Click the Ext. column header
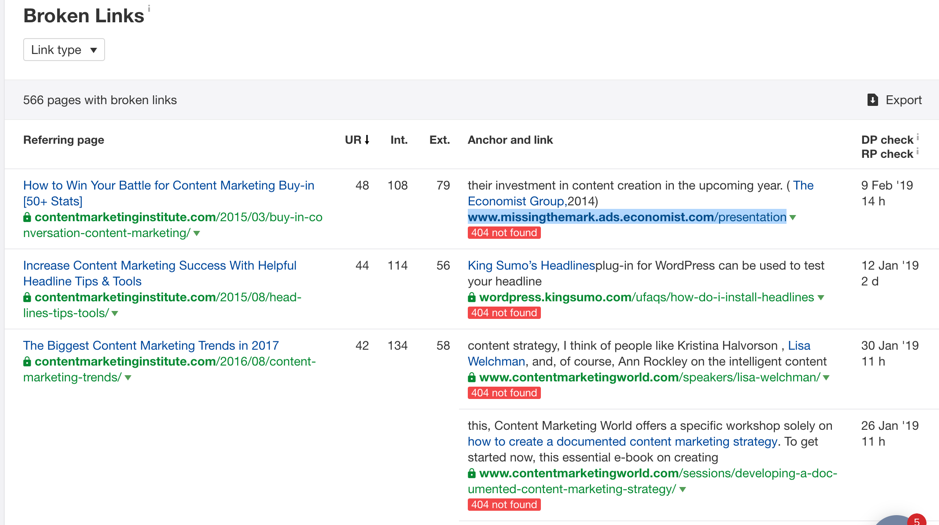 coord(440,140)
